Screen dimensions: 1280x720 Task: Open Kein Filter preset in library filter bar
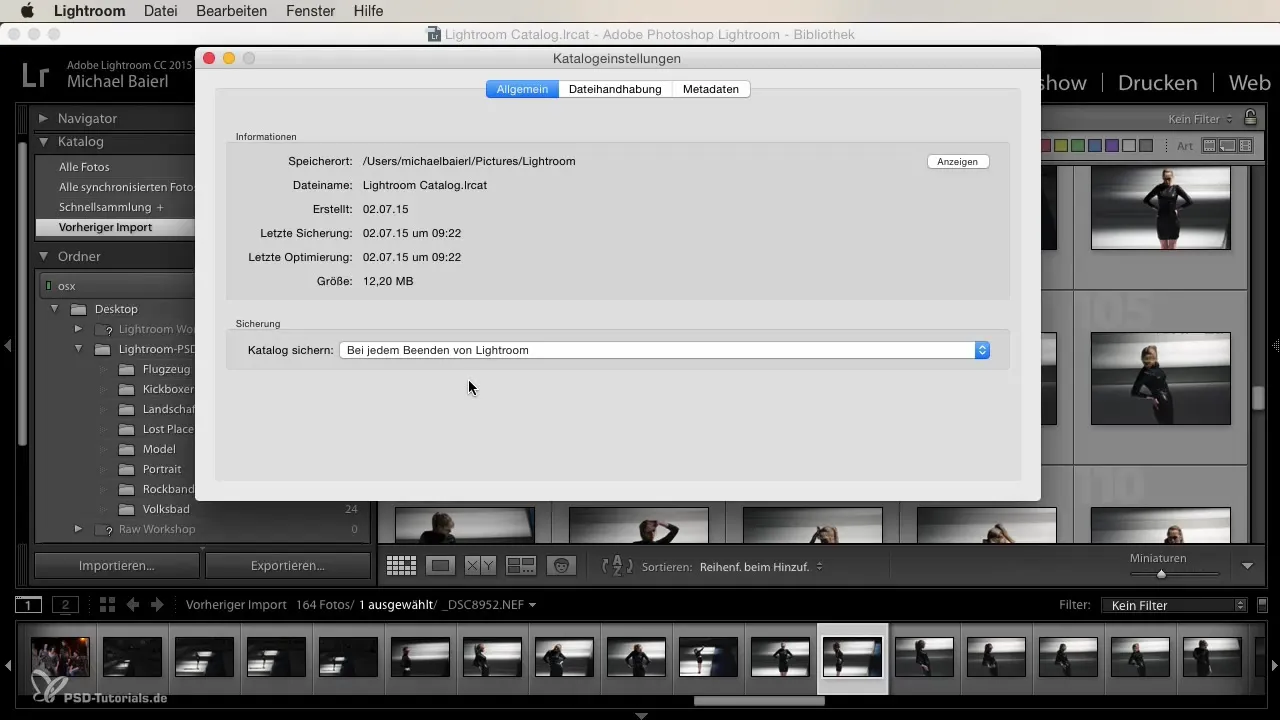[x=1200, y=119]
